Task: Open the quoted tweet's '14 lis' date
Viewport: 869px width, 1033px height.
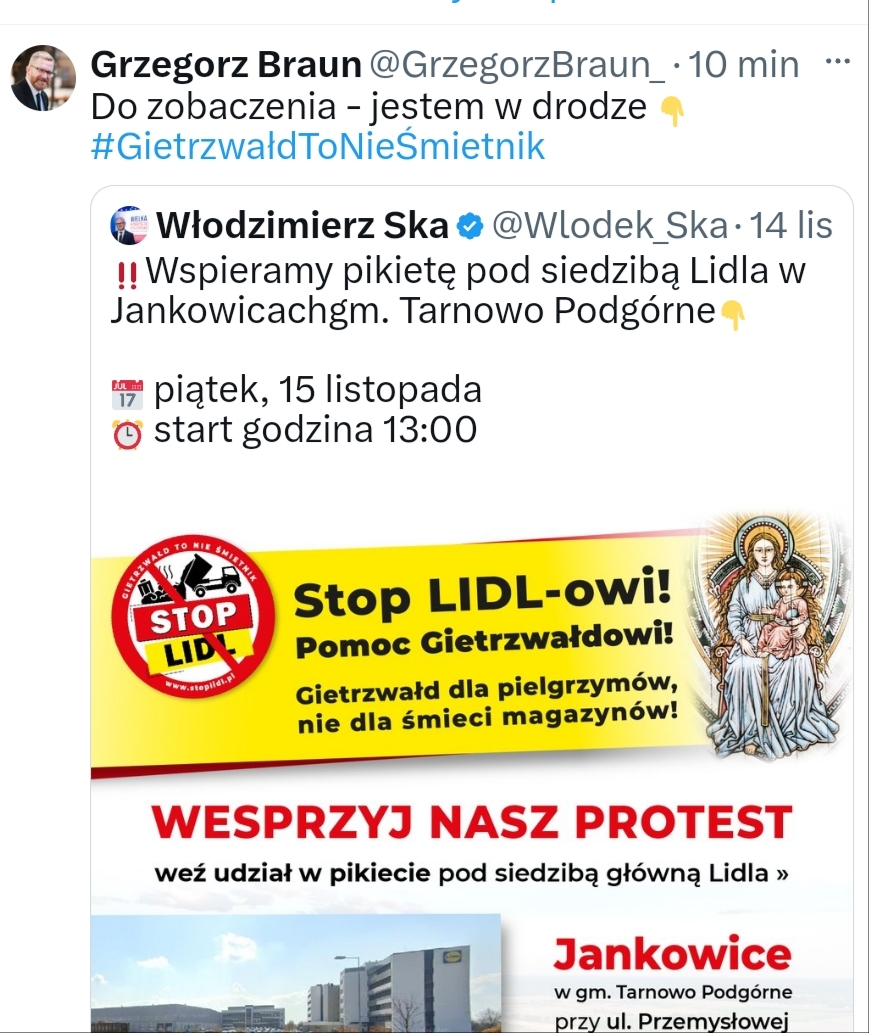Action: pos(790,227)
